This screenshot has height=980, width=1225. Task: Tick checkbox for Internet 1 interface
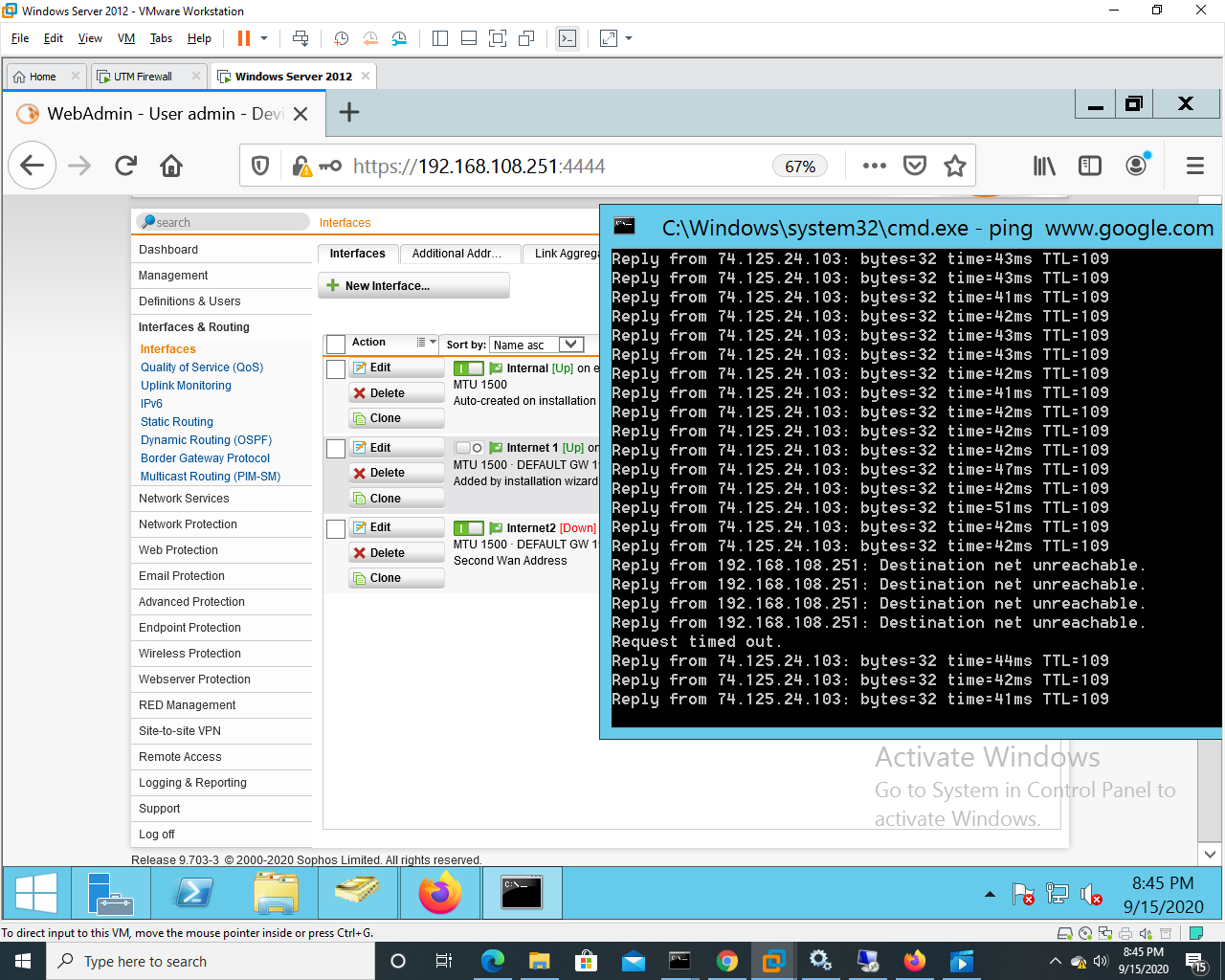[336, 448]
